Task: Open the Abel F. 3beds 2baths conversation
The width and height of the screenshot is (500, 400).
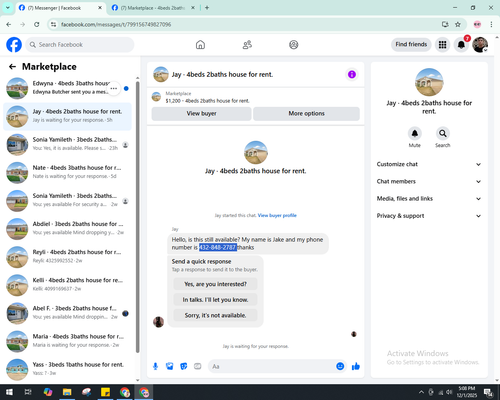Action: click(68, 313)
